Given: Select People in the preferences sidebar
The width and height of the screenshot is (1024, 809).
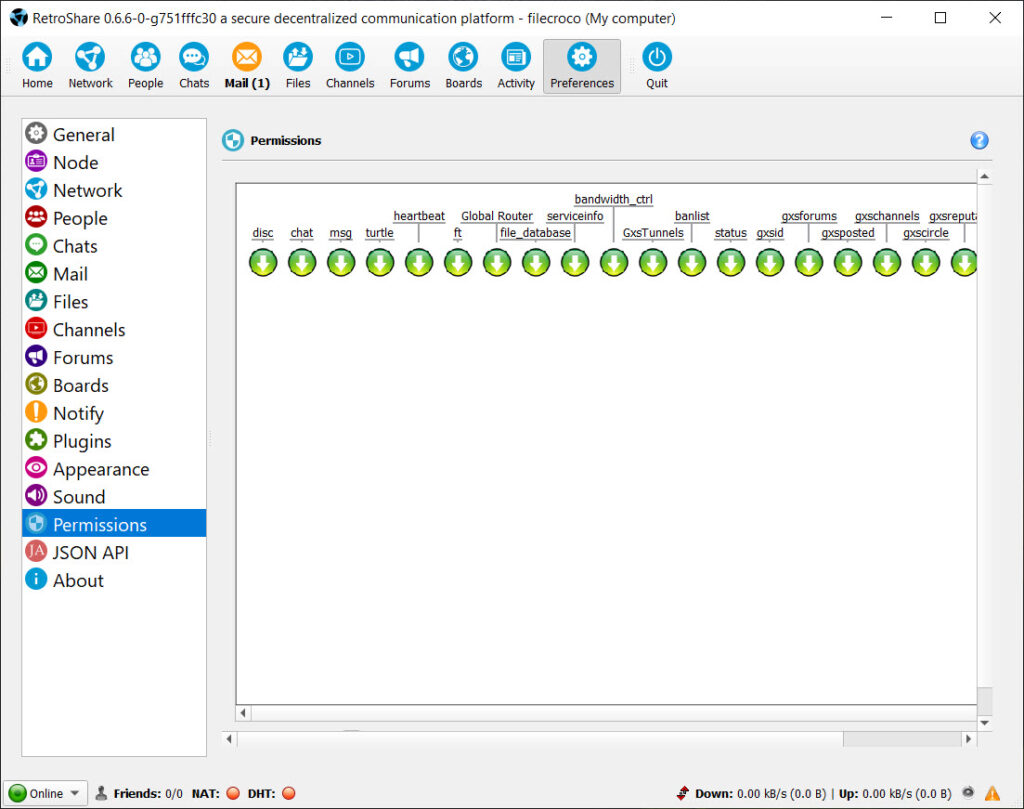Looking at the screenshot, I should click(x=114, y=218).
